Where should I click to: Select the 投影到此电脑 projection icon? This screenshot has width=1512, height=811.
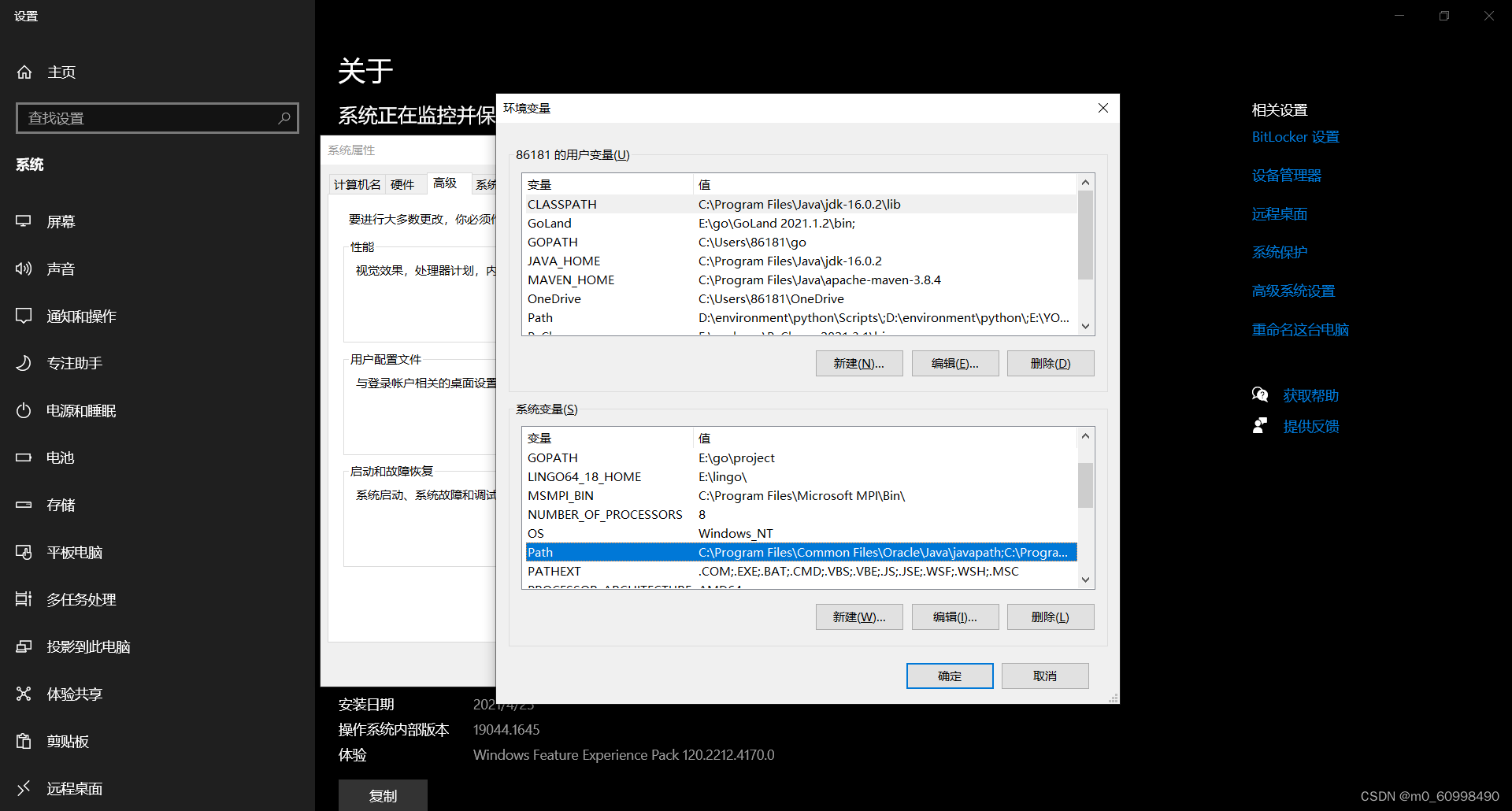[x=24, y=646]
